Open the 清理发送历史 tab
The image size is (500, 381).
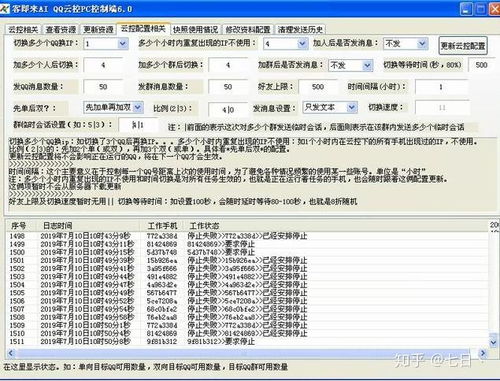pos(300,29)
